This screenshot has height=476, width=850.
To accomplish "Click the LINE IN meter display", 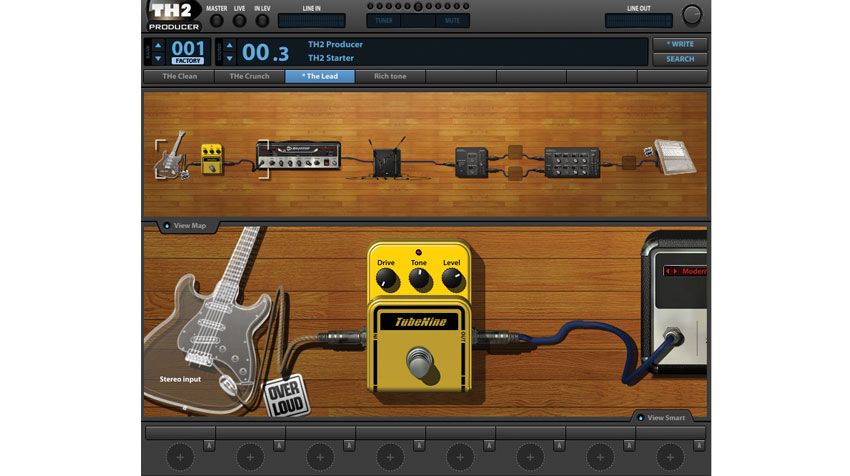I will (x=311, y=21).
